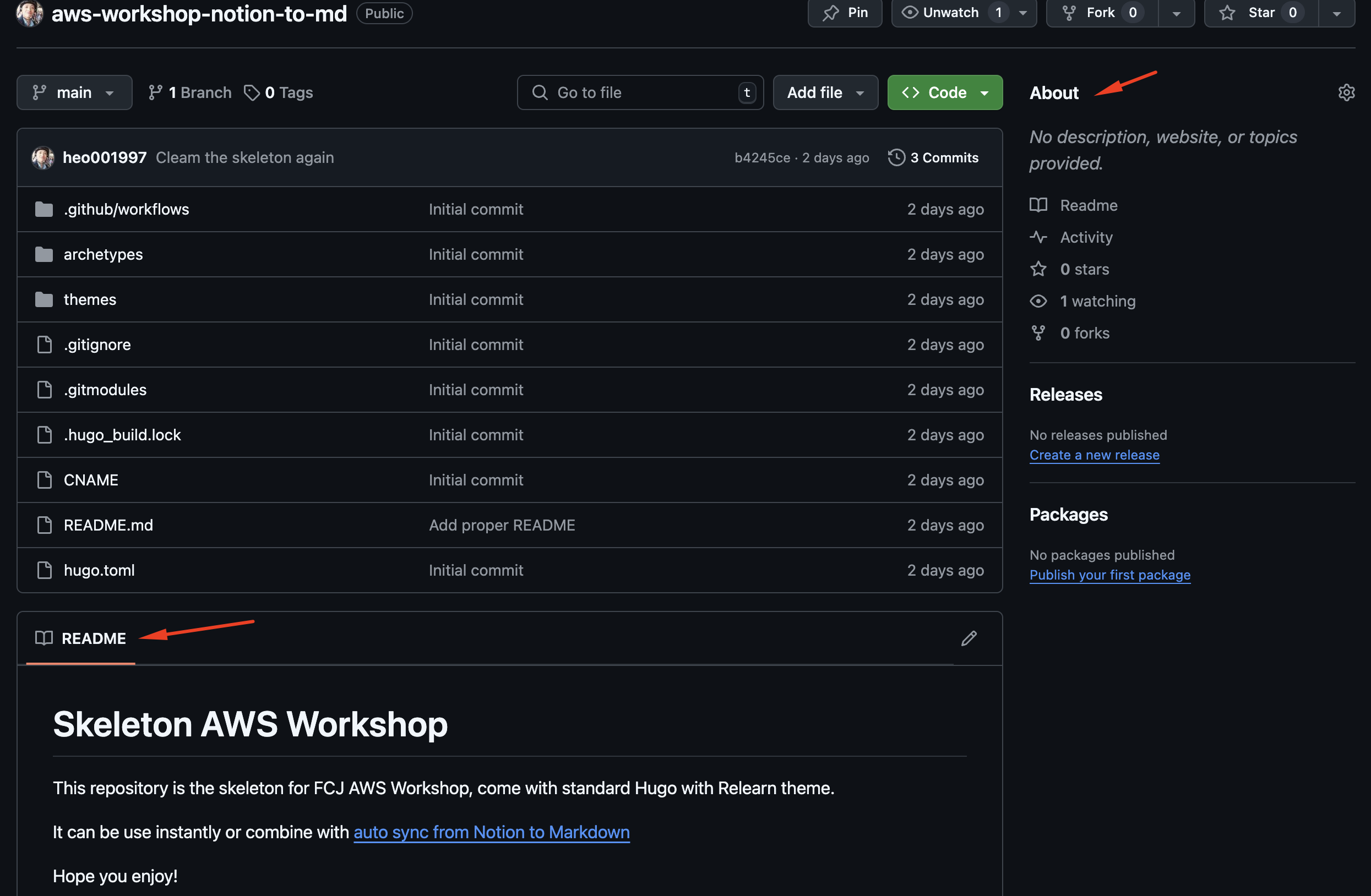Click the 1 watching eye entry
The height and width of the screenshot is (896, 1371).
pos(1097,301)
